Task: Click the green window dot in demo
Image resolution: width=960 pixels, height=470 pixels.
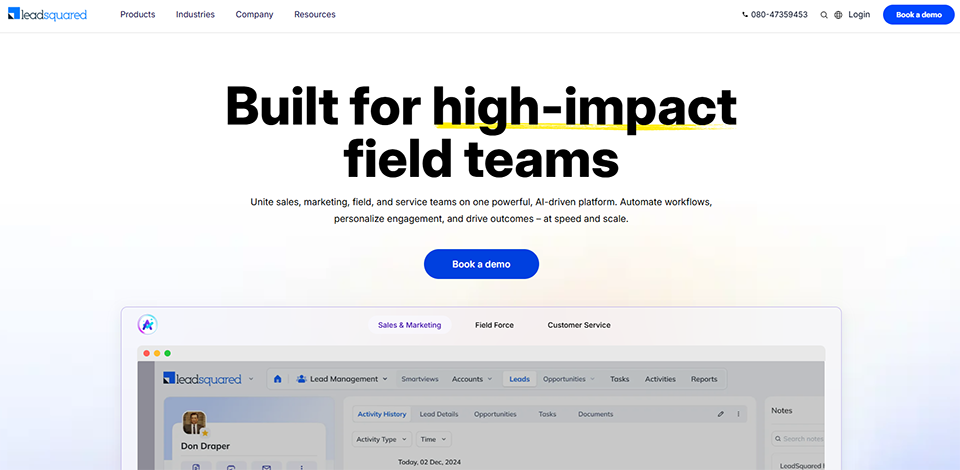Action: [x=167, y=353]
